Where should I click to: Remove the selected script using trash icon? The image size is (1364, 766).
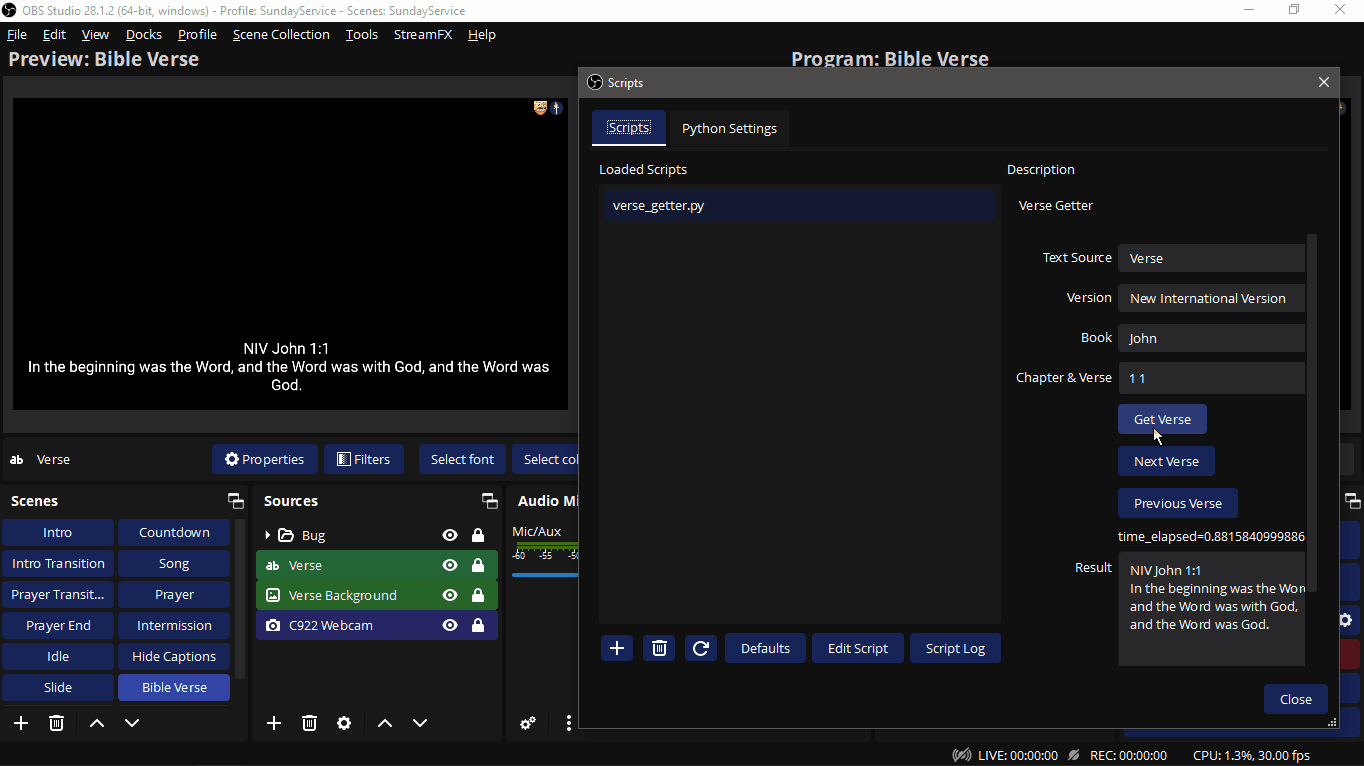(659, 648)
